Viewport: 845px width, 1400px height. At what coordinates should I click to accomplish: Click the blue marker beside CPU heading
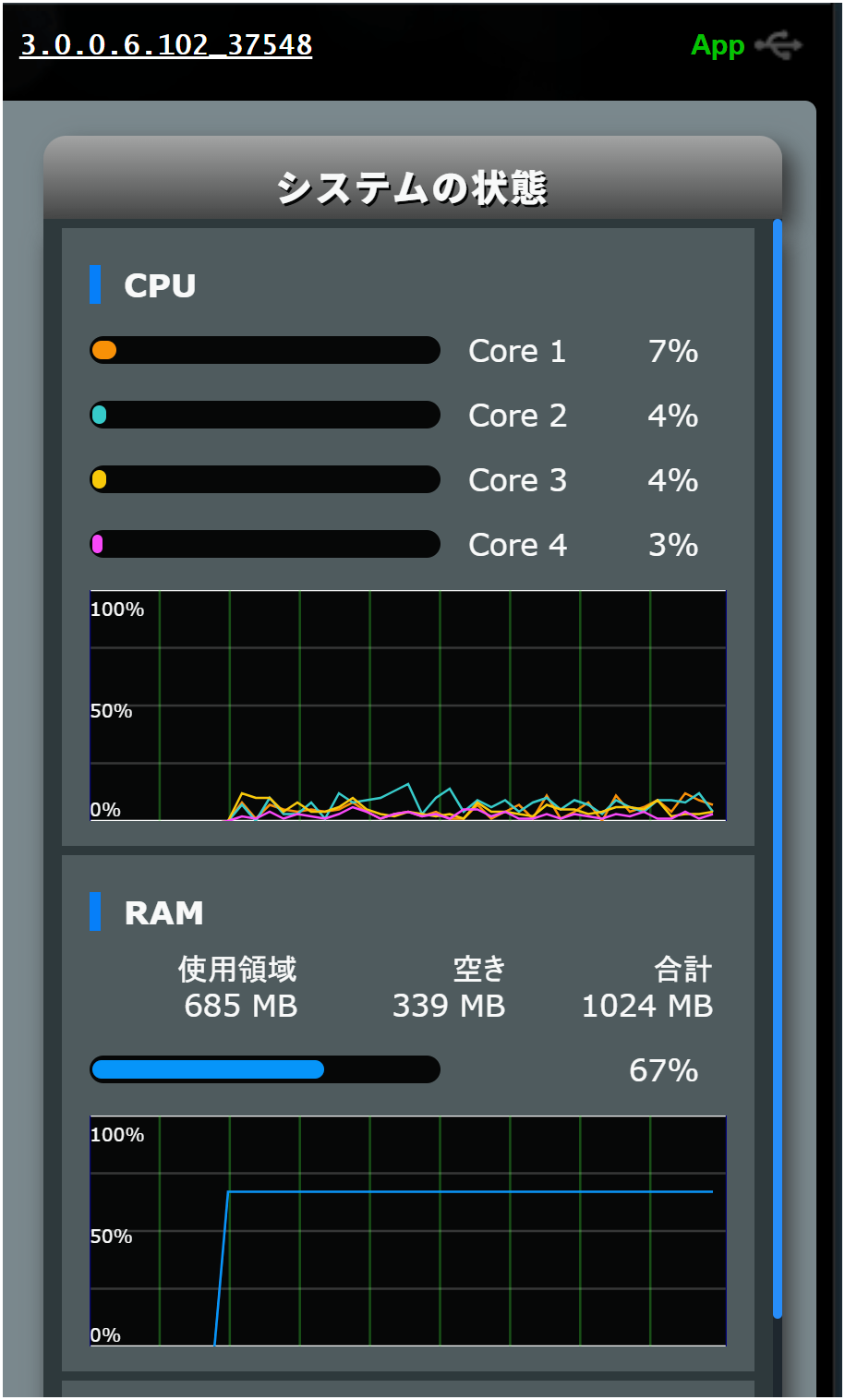tap(95, 284)
